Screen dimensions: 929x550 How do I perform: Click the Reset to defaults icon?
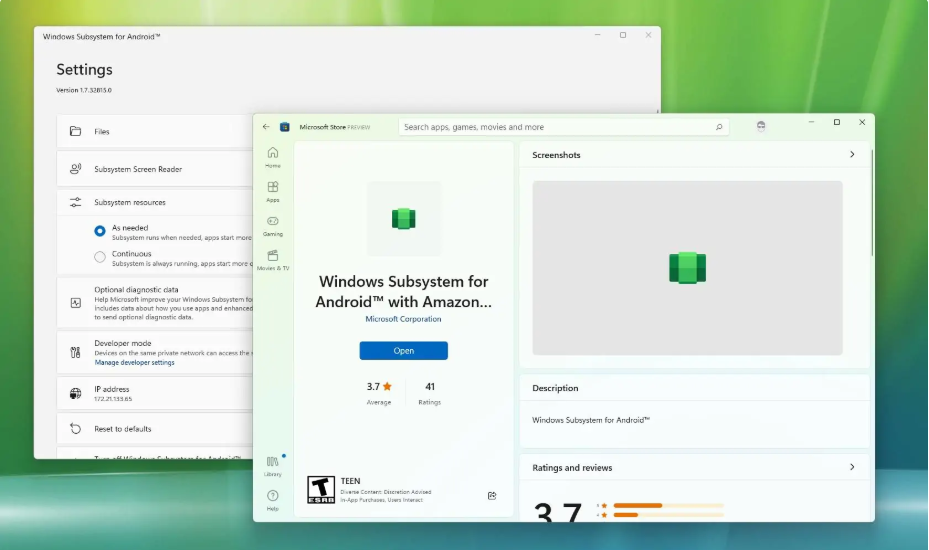[75, 429]
